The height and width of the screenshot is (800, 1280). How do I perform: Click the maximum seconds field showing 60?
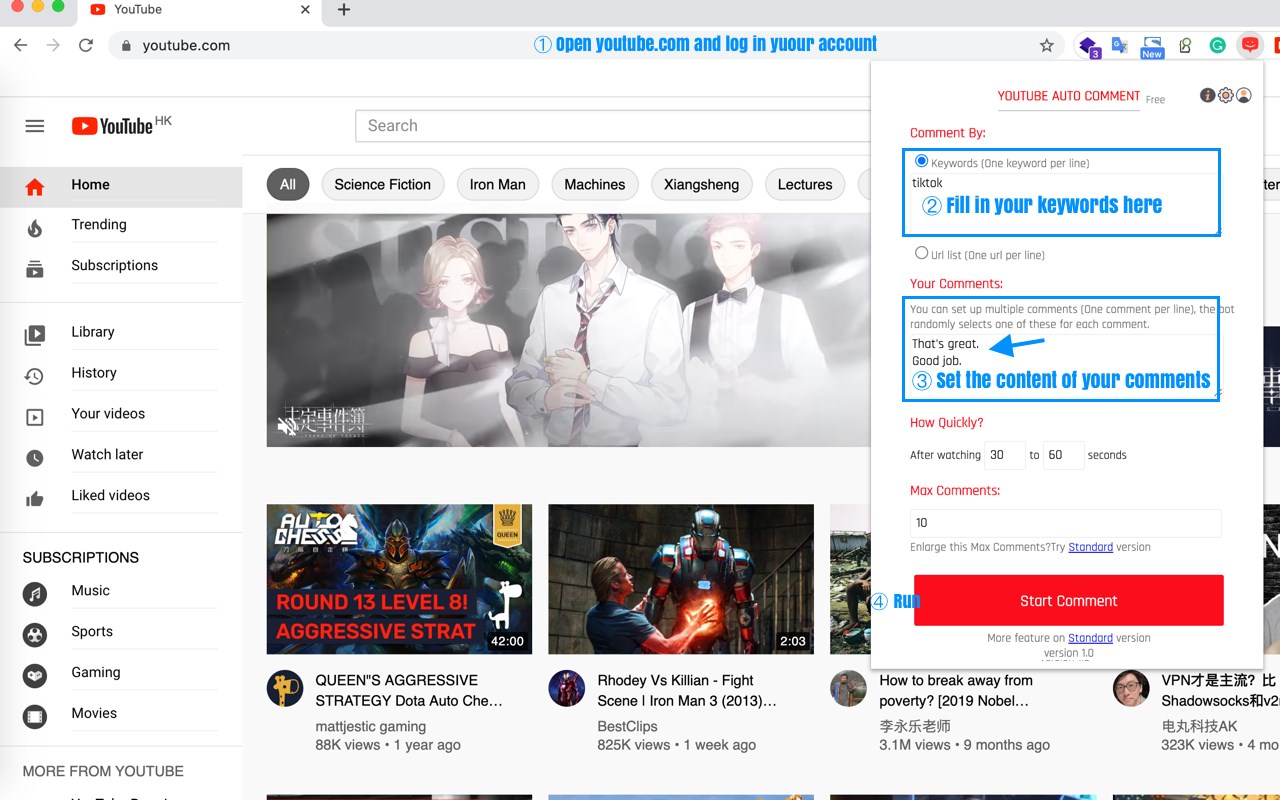coord(1063,455)
